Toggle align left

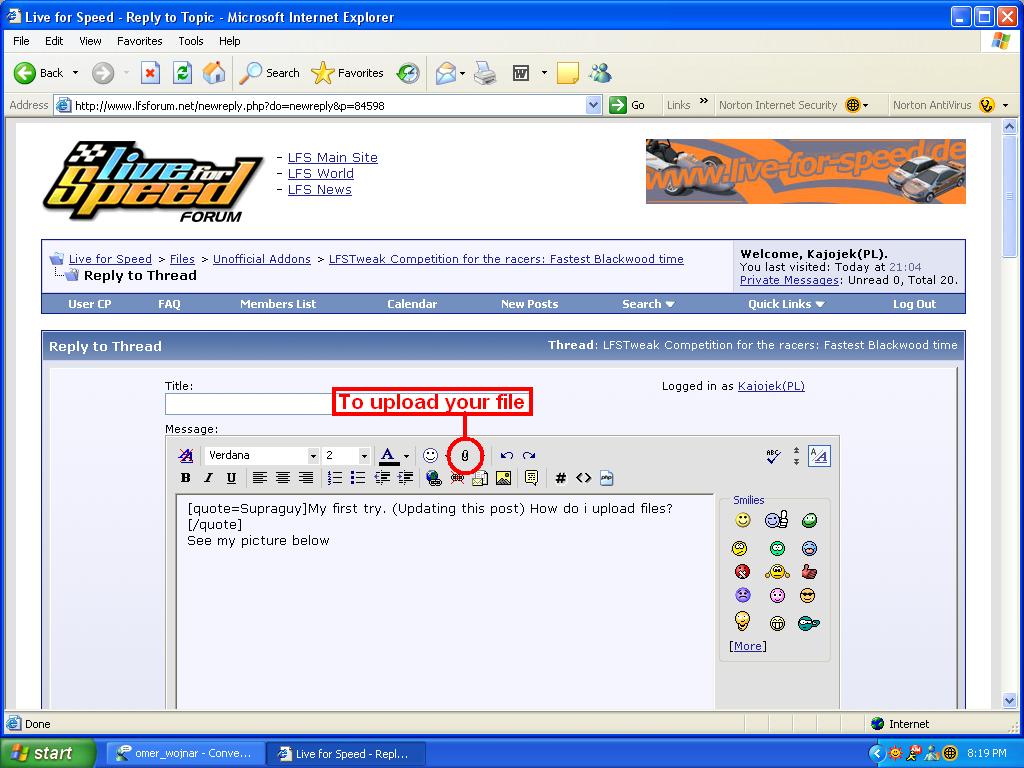click(x=260, y=478)
